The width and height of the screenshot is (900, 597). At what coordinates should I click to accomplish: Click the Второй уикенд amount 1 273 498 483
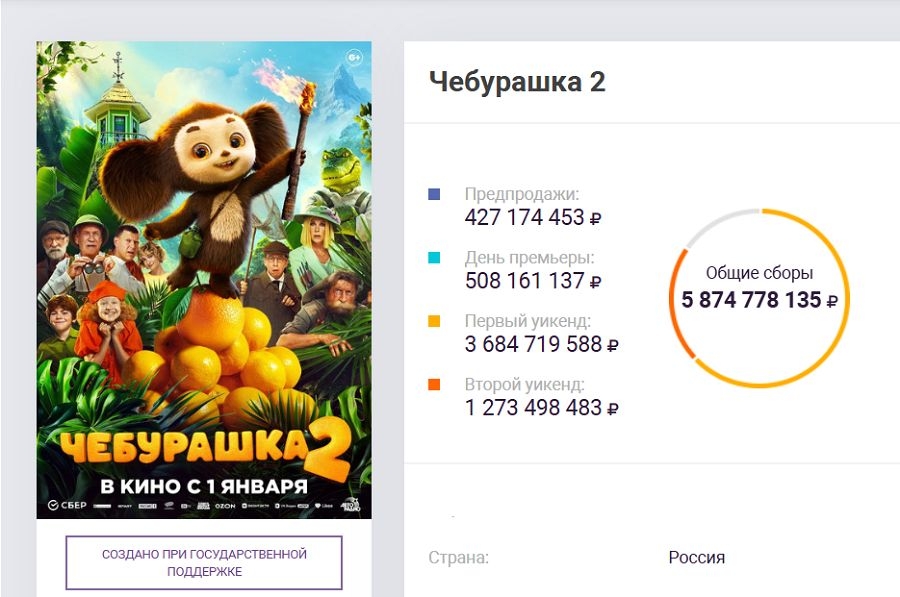coord(533,408)
